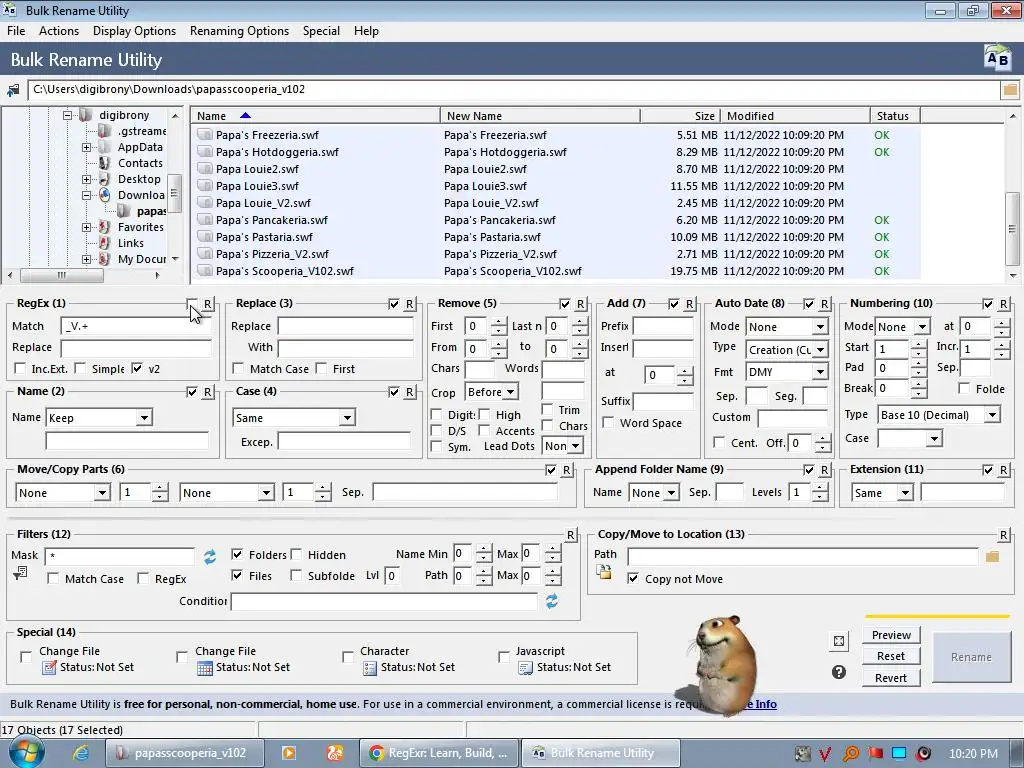The height and width of the screenshot is (768, 1024).
Task: Switch to the papasscooperia_v102 taskbar window
Action: click(185, 753)
